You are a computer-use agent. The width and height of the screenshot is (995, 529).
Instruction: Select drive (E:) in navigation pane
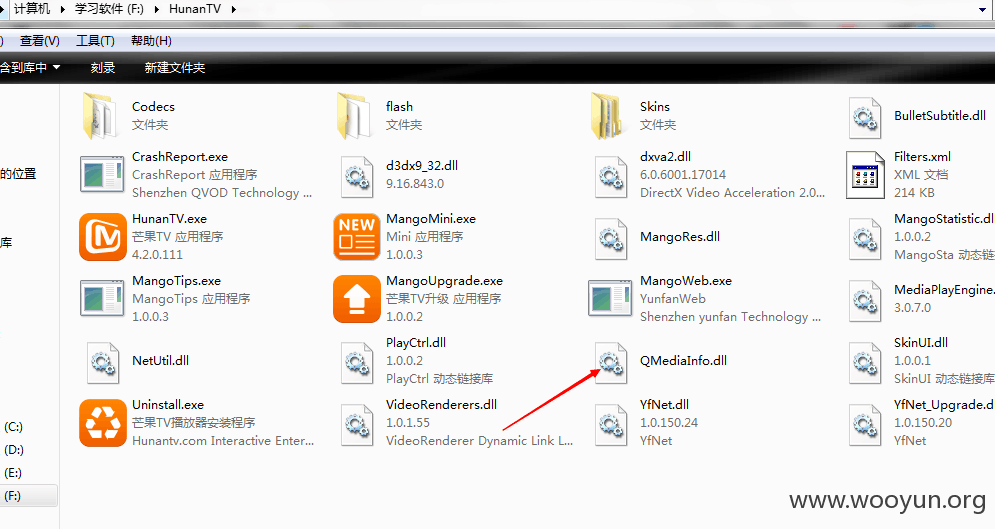[x=13, y=473]
